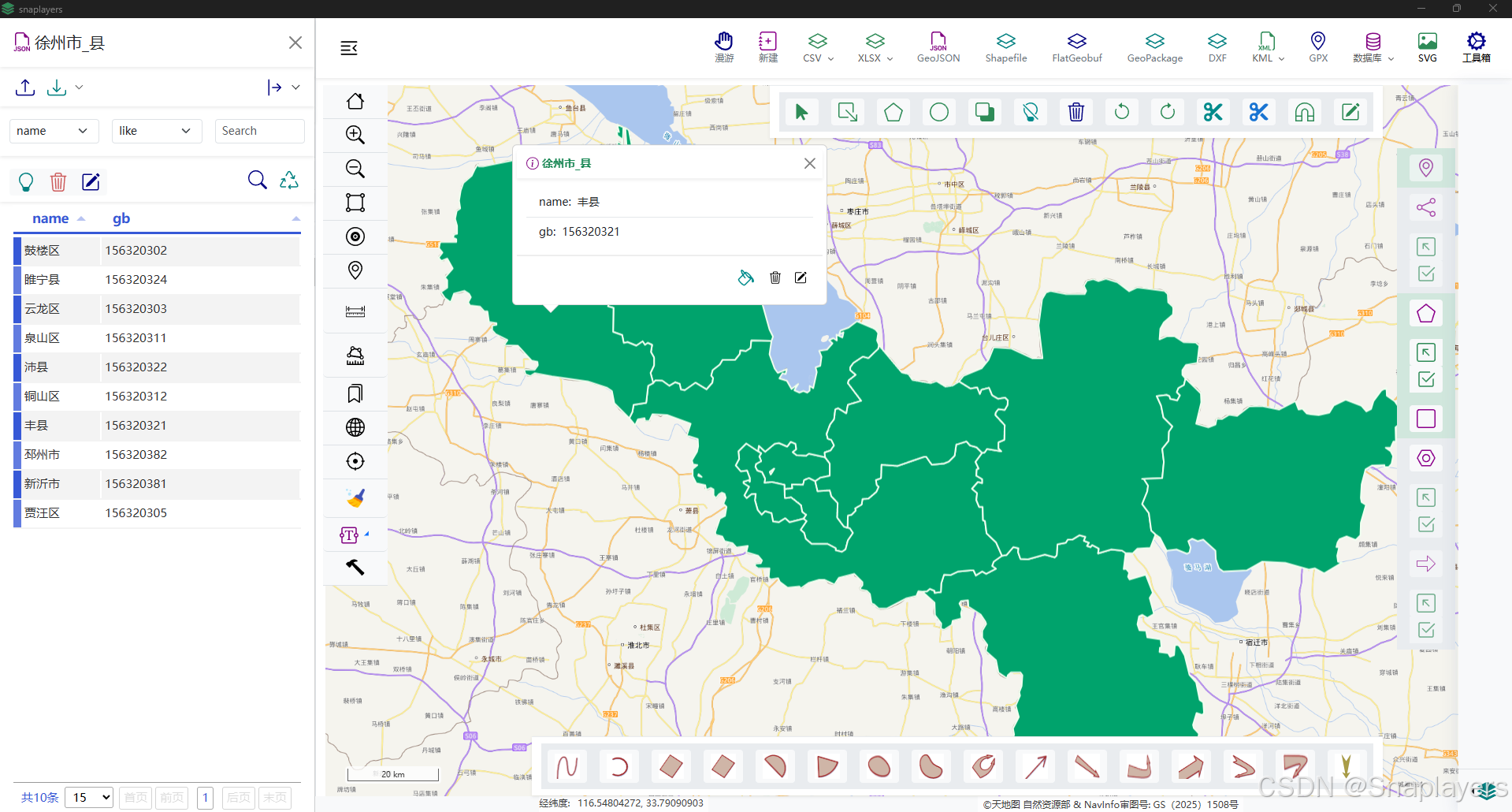Open the name field dropdown
1512x812 pixels.
tap(54, 131)
